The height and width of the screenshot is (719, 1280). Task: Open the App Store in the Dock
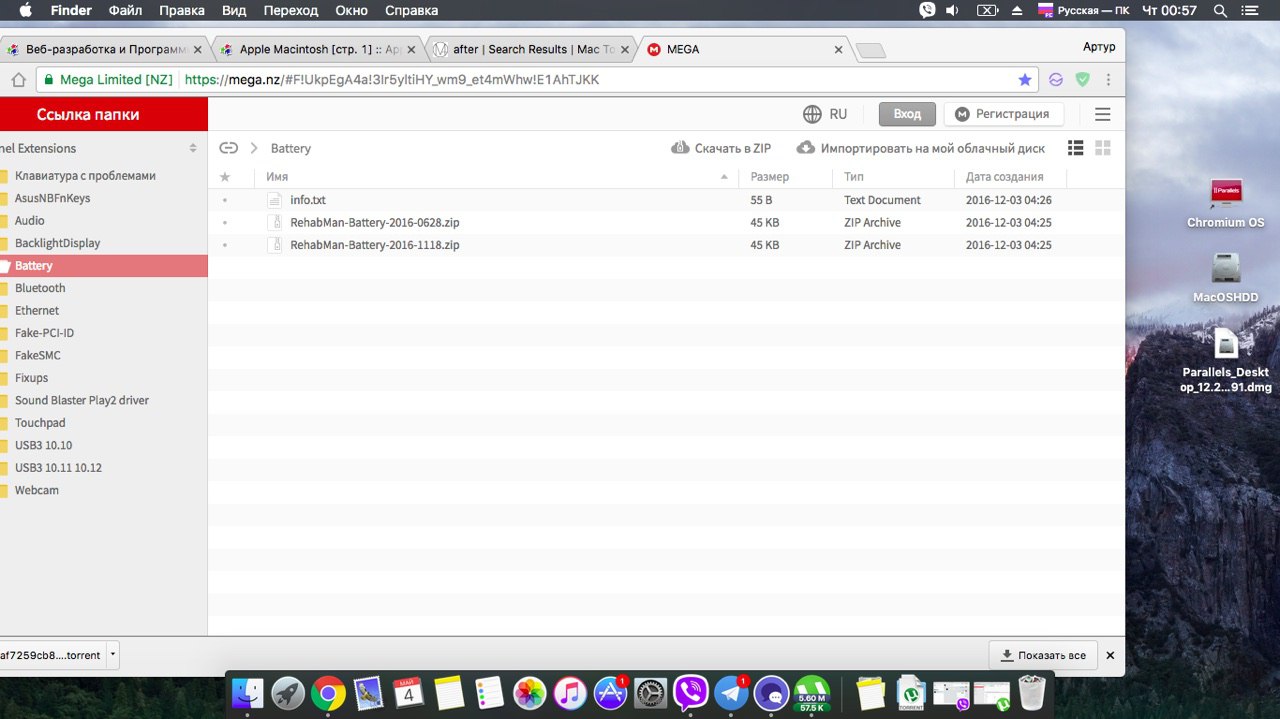610,693
